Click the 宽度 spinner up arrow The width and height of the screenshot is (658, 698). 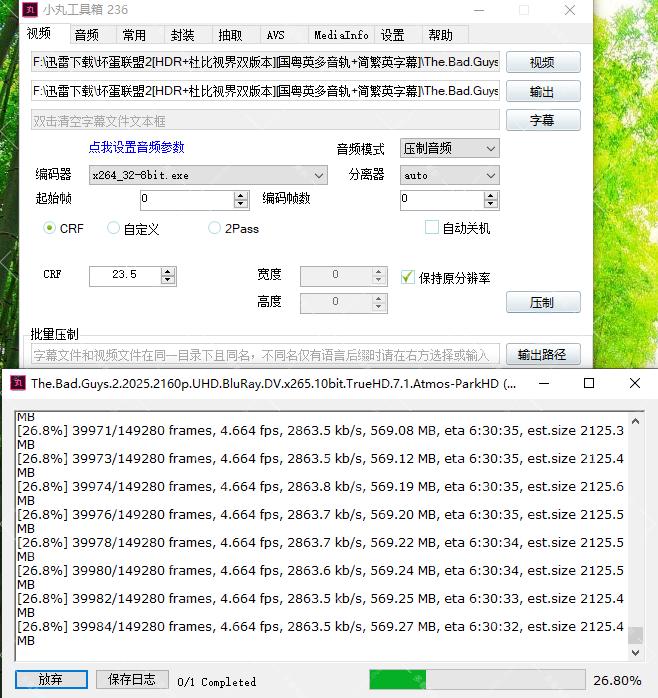378,272
